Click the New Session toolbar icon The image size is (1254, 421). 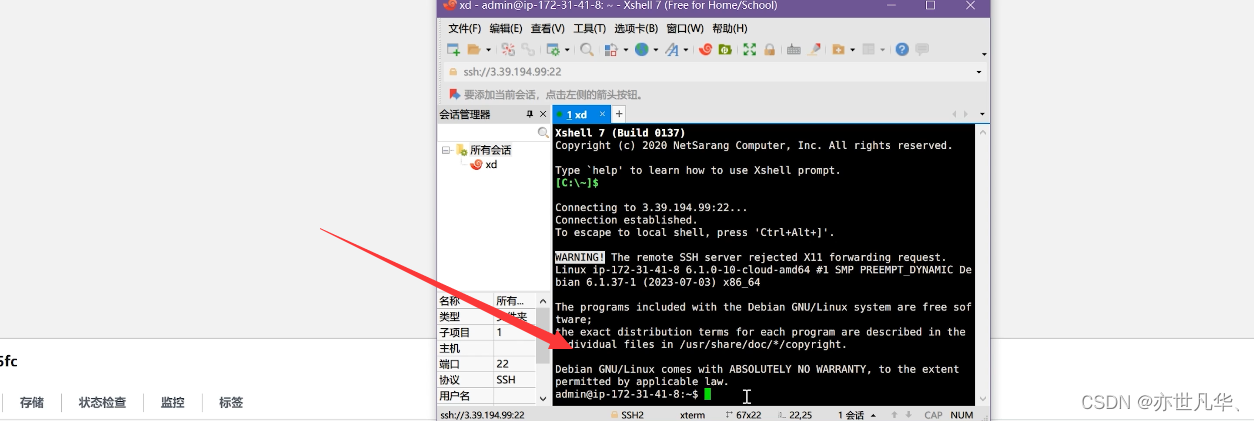tap(454, 49)
